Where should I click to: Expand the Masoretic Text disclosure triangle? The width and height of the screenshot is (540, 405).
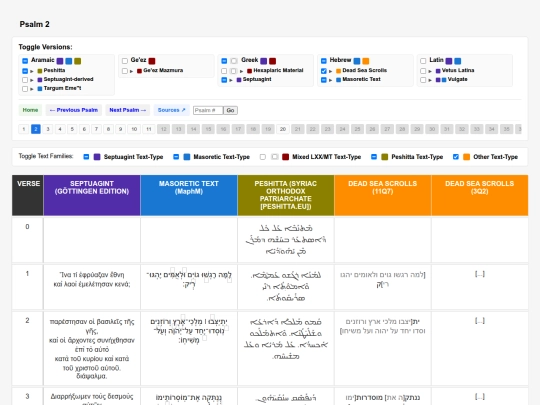(x=331, y=80)
